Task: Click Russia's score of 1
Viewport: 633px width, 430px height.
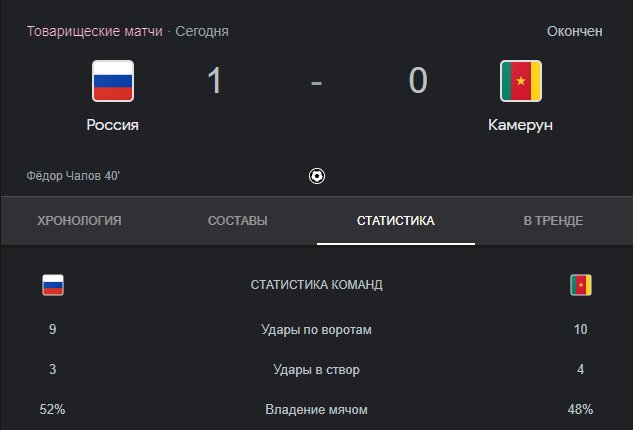Action: (x=214, y=80)
